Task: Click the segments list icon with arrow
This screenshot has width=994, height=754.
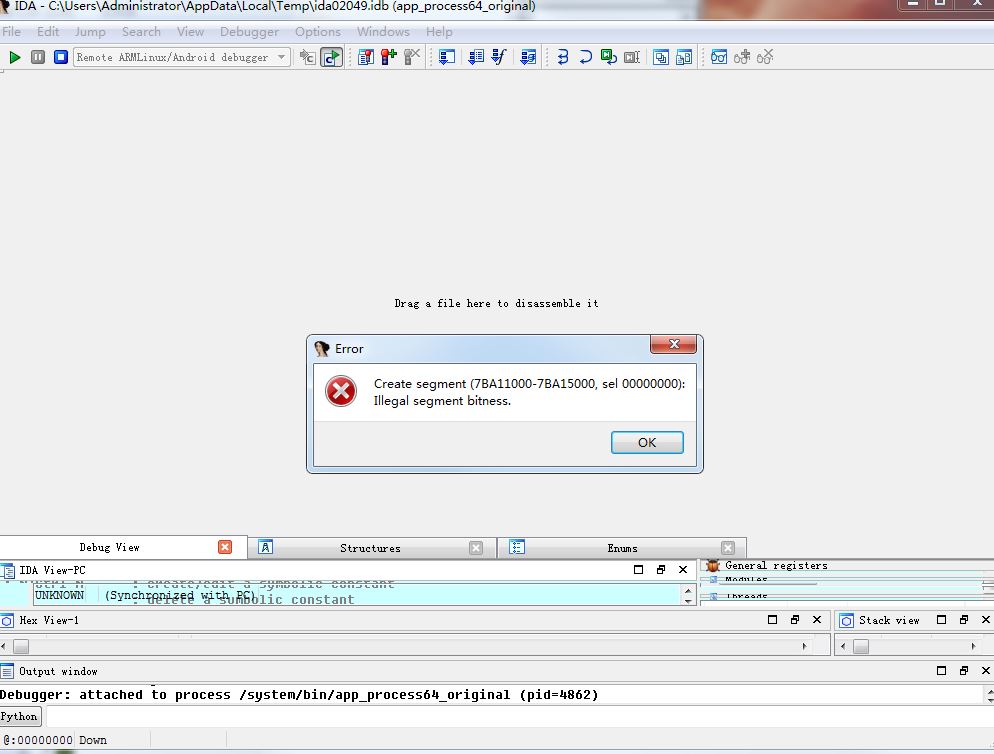Action: point(528,57)
